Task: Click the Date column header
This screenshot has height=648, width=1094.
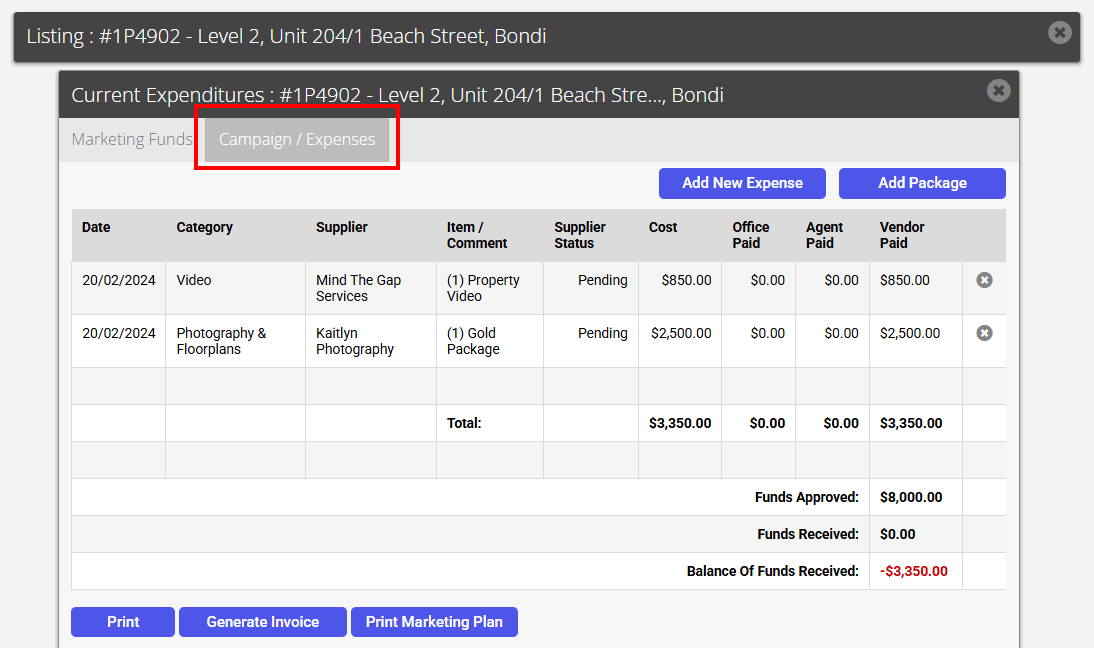Action: coord(96,227)
